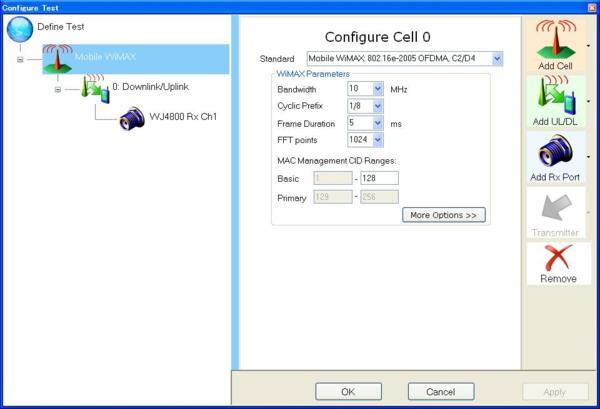The height and width of the screenshot is (409, 600).
Task: Click the WiMAX Parameters group label
Action: [x=313, y=74]
